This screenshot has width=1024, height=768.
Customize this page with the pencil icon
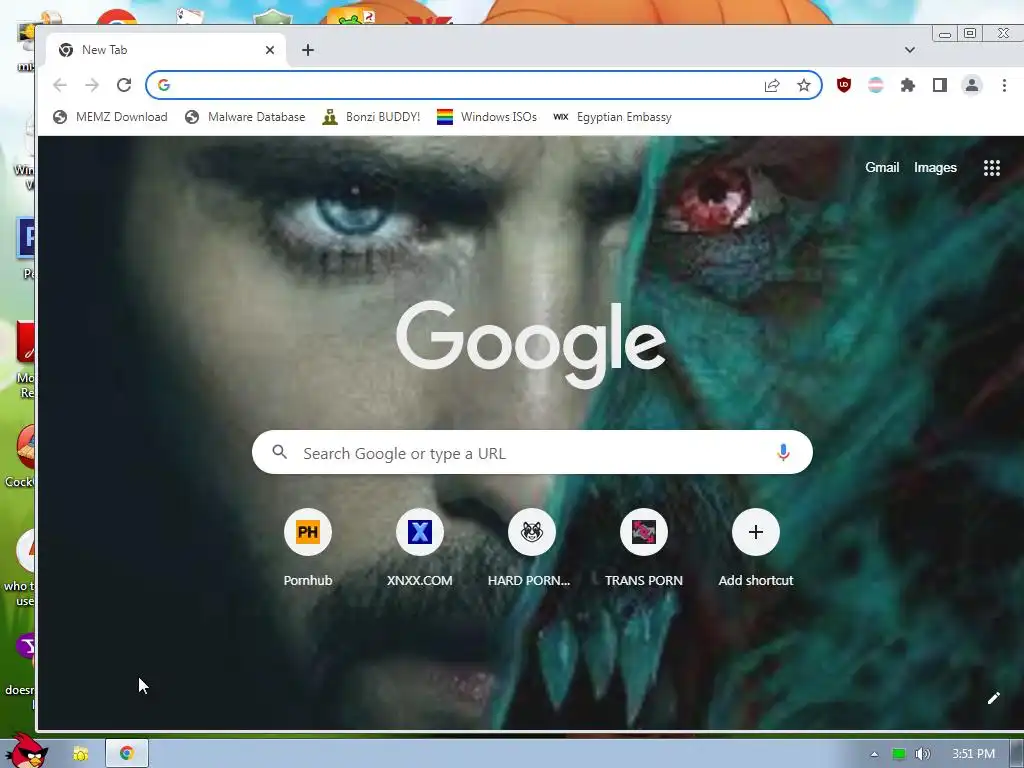(993, 698)
